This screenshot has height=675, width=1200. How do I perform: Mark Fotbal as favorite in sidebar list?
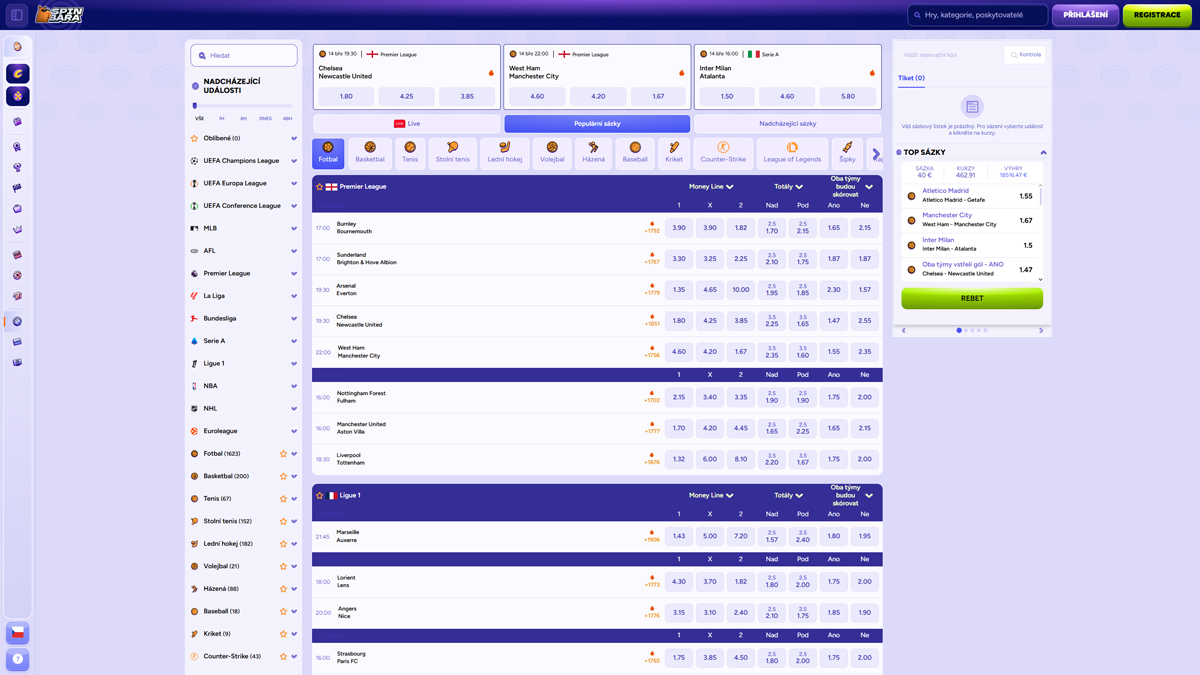pyautogui.click(x=283, y=454)
